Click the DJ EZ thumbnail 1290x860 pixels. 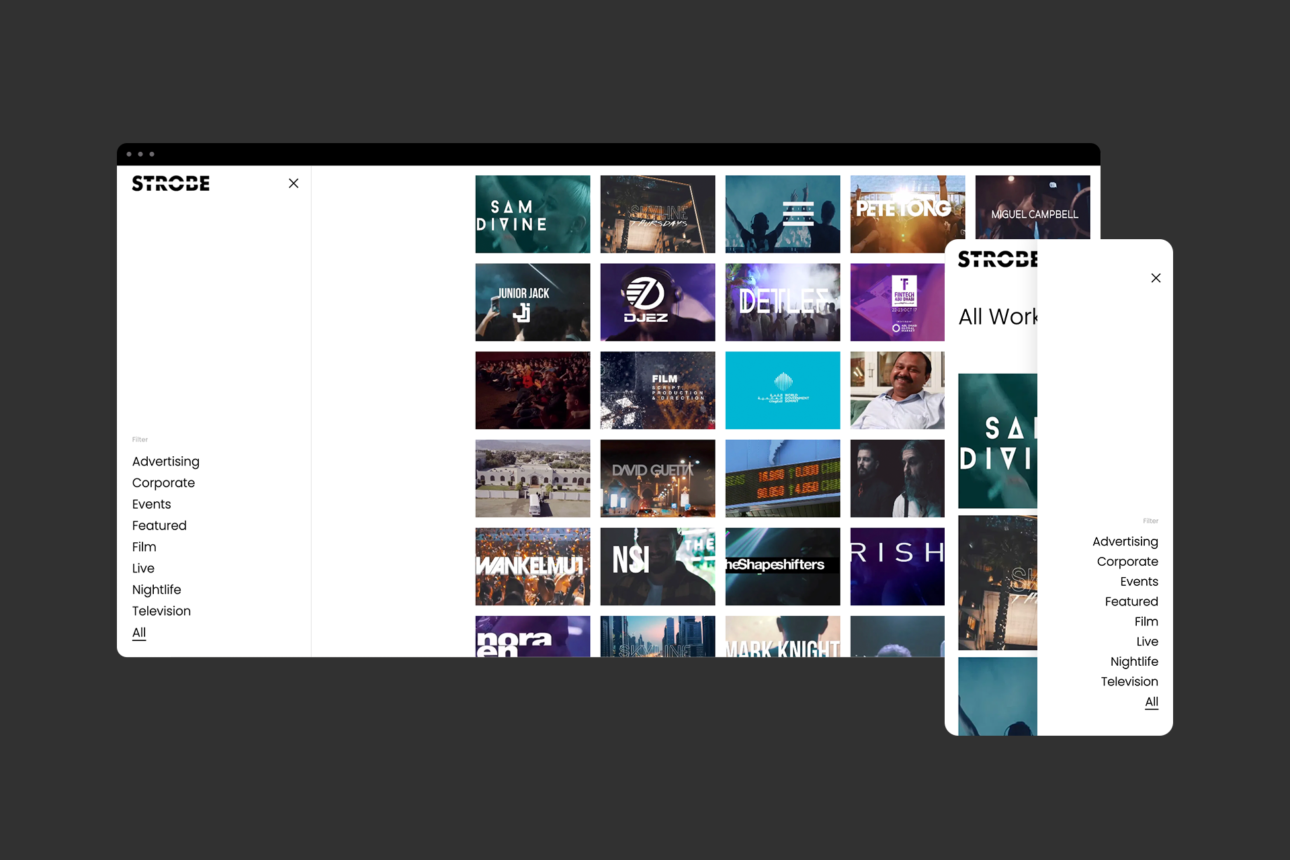click(657, 302)
